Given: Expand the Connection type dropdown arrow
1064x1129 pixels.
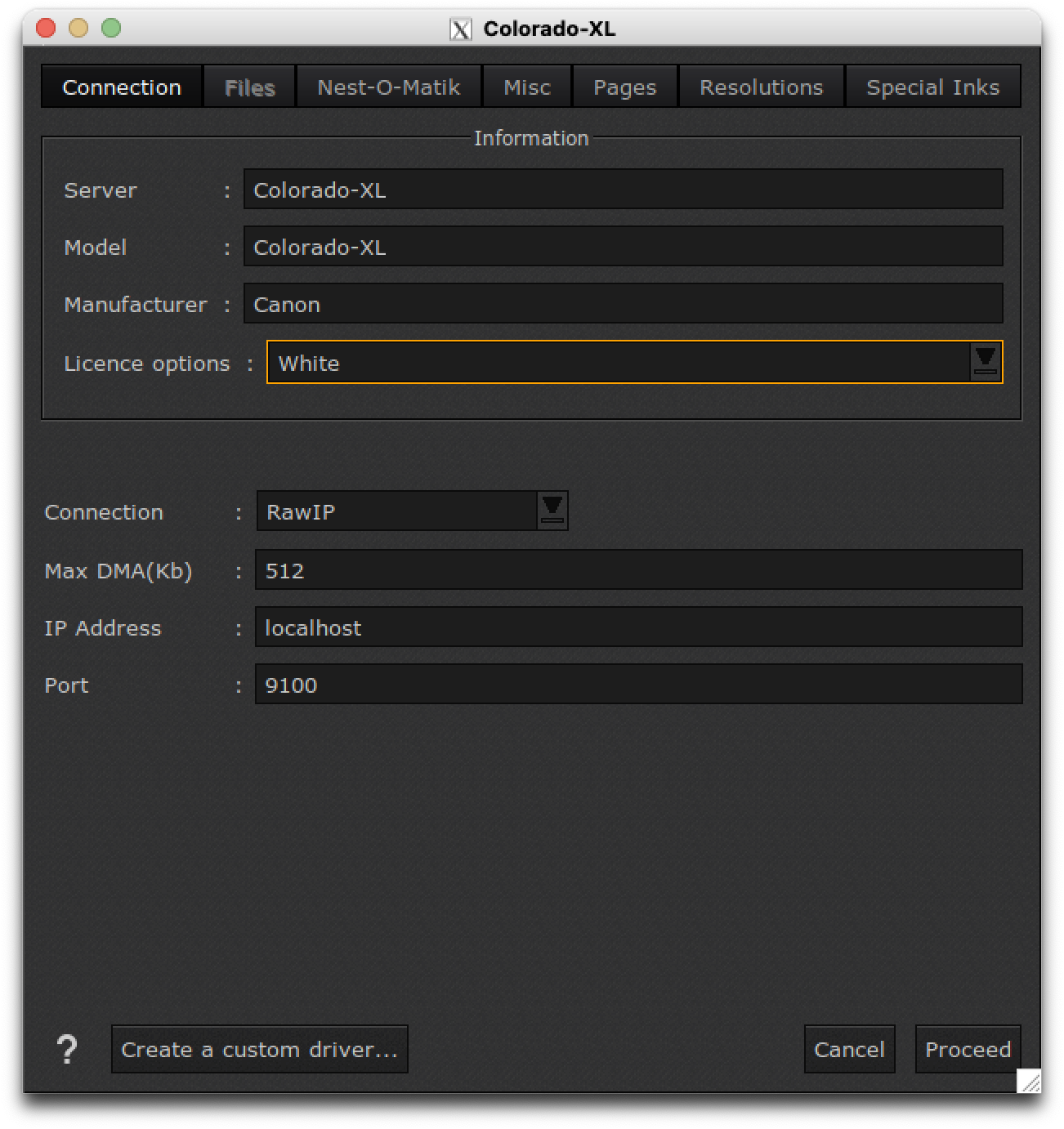Looking at the screenshot, I should (552, 511).
